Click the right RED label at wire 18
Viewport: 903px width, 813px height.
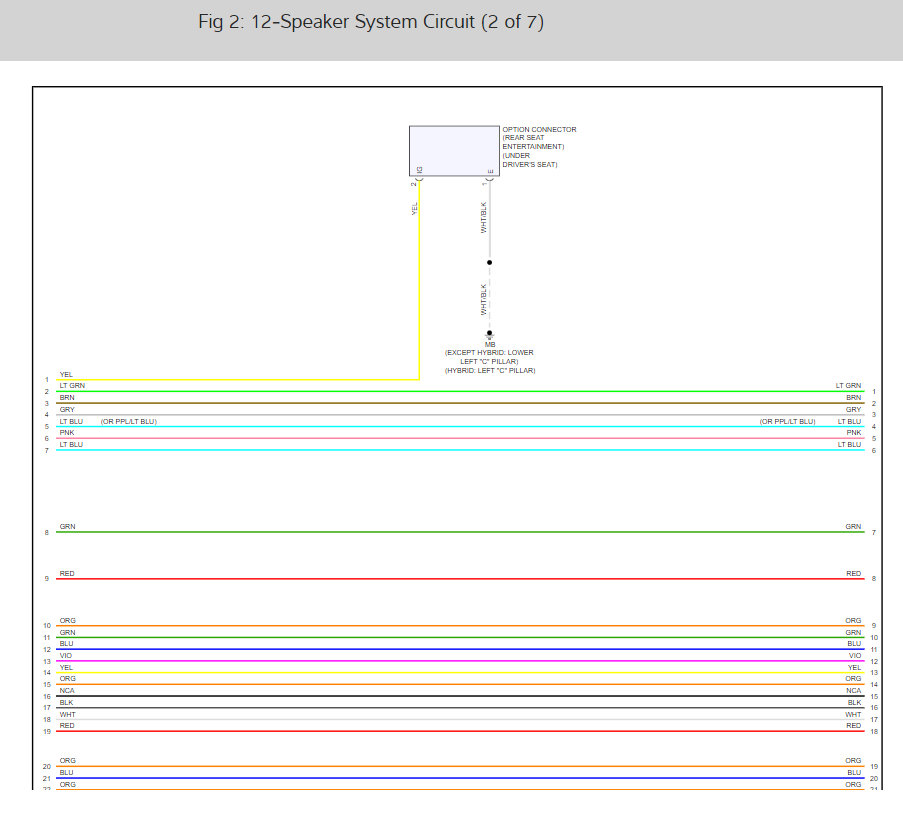pyautogui.click(x=853, y=725)
